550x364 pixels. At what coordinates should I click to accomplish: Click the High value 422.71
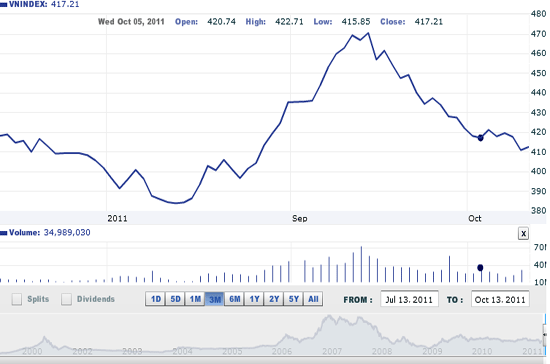(x=289, y=22)
